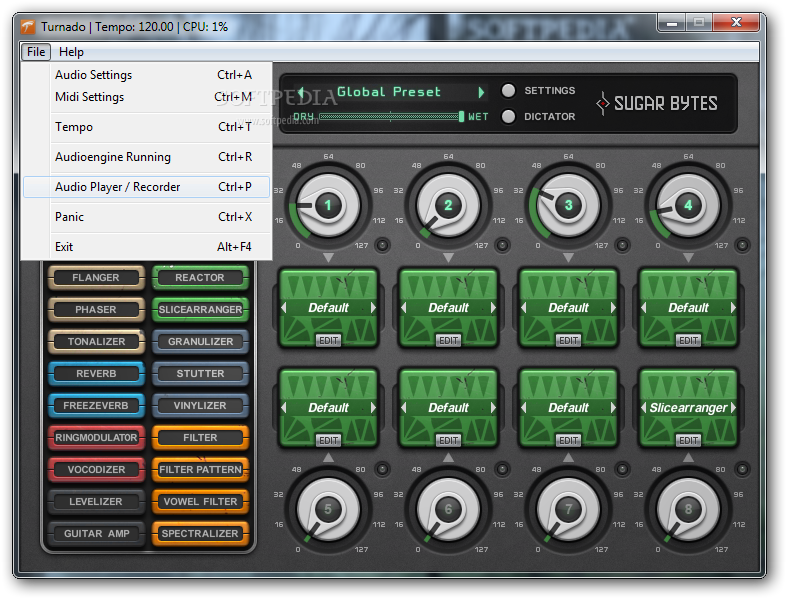The width and height of the screenshot is (787, 599).
Task: Select Midi Settings menu entry
Action: (147, 97)
